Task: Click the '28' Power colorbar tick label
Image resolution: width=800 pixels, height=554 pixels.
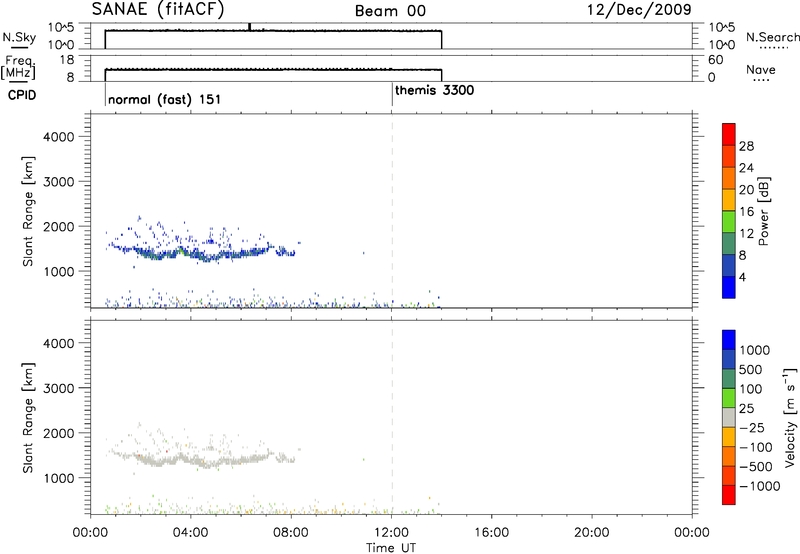Action: click(x=746, y=146)
